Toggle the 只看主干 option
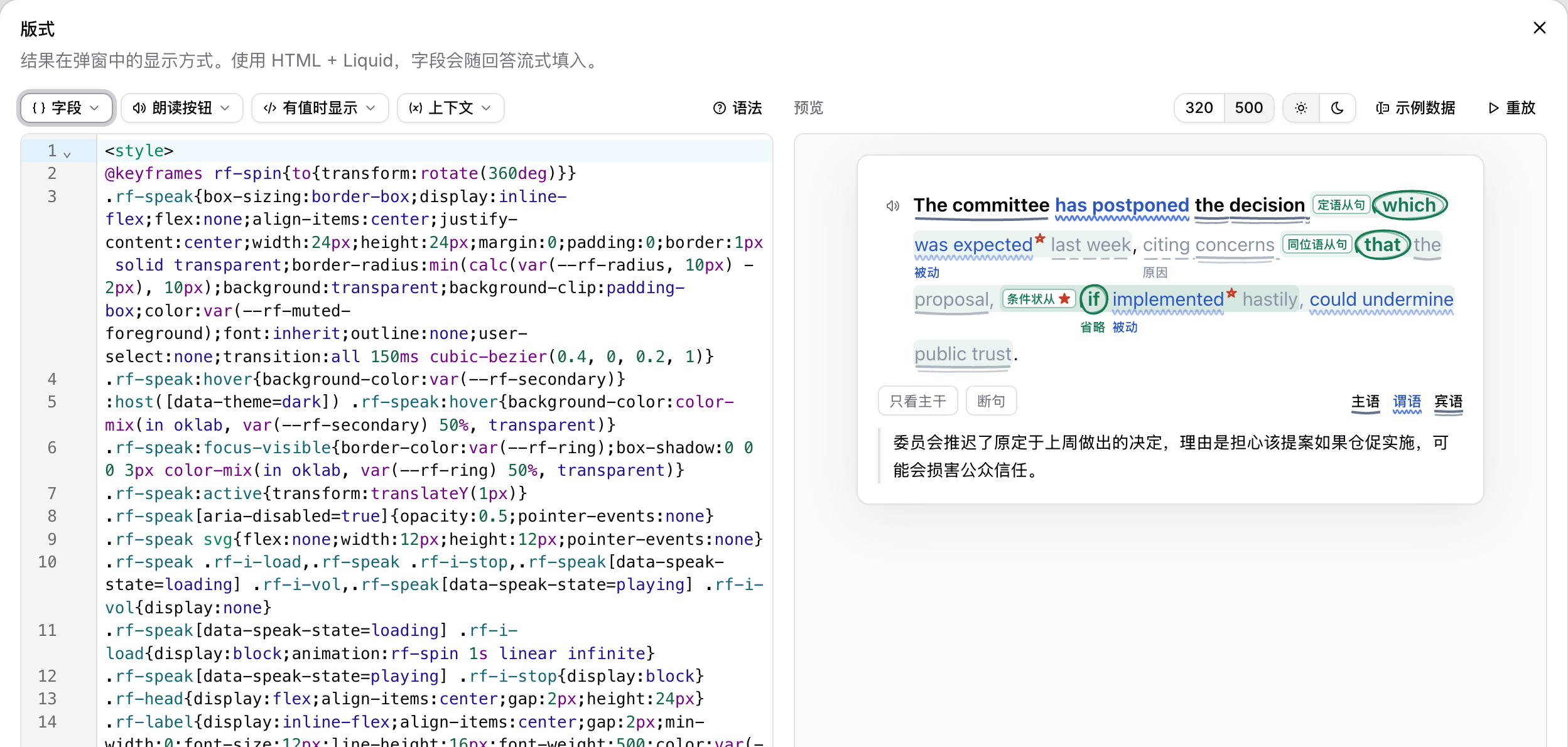 (917, 400)
